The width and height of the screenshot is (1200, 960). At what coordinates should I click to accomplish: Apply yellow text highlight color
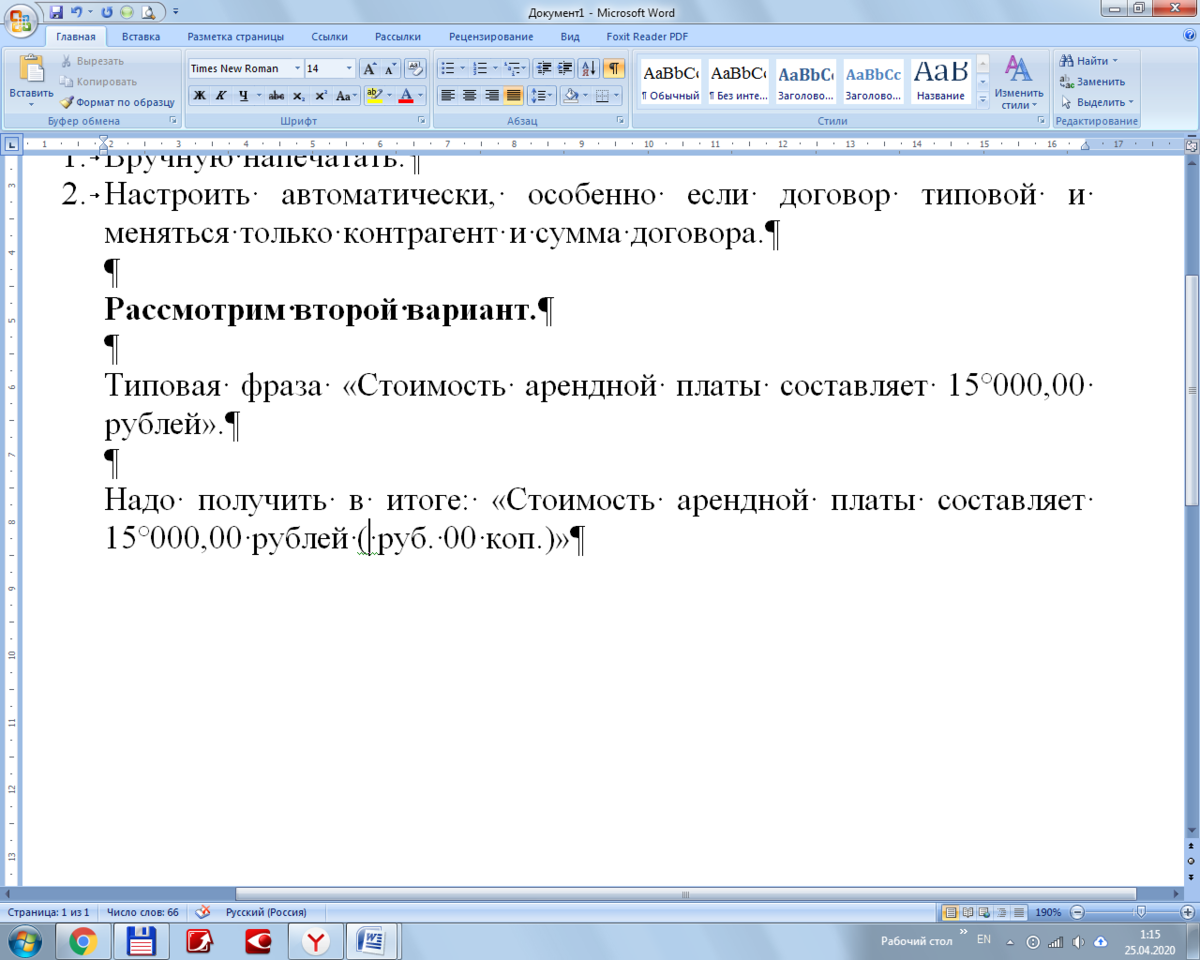click(x=374, y=96)
